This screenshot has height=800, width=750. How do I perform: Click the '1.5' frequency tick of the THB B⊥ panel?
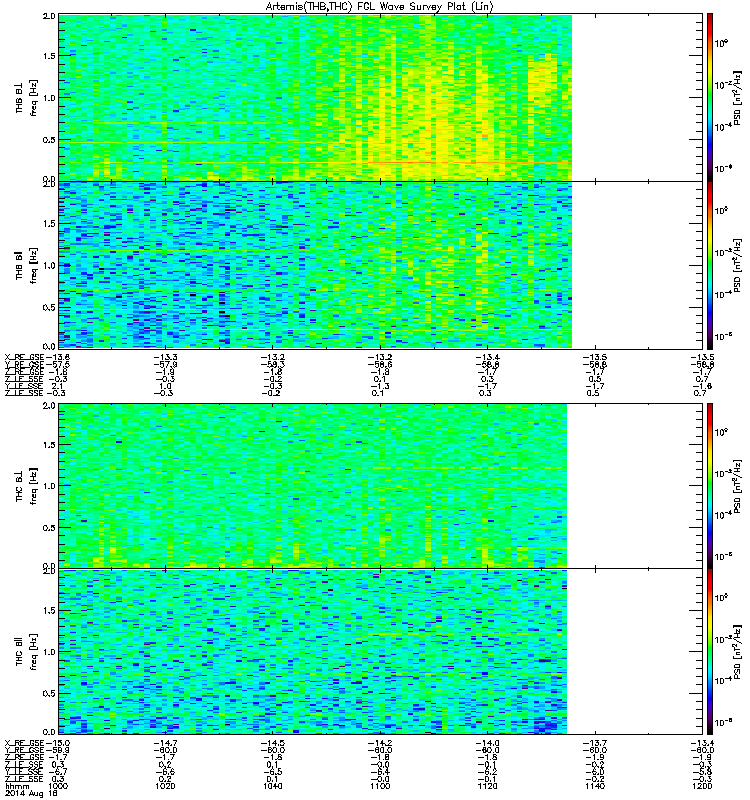click(49, 56)
